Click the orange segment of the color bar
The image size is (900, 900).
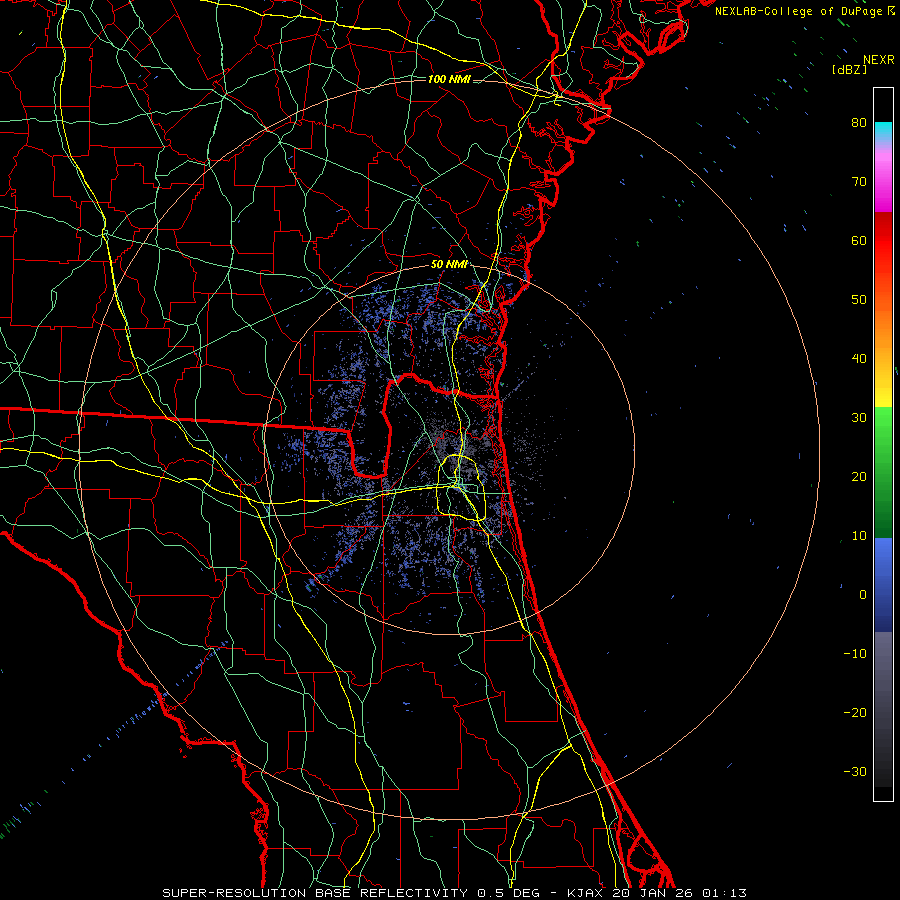[883, 321]
